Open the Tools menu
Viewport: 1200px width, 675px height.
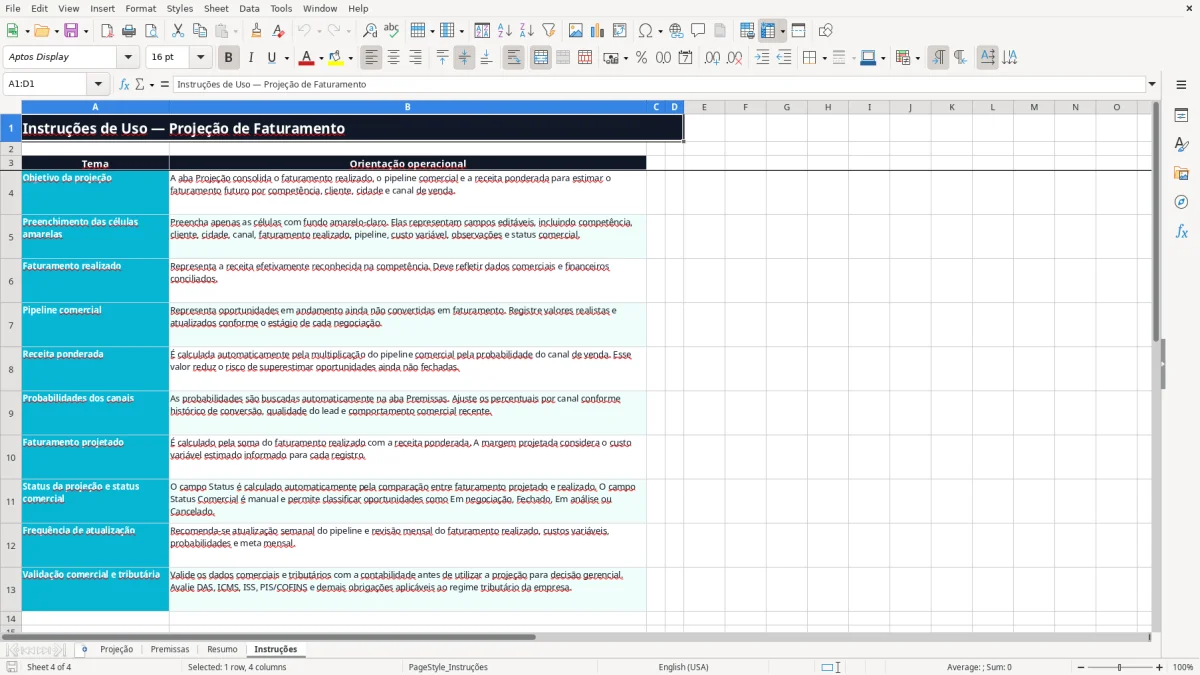(x=281, y=8)
